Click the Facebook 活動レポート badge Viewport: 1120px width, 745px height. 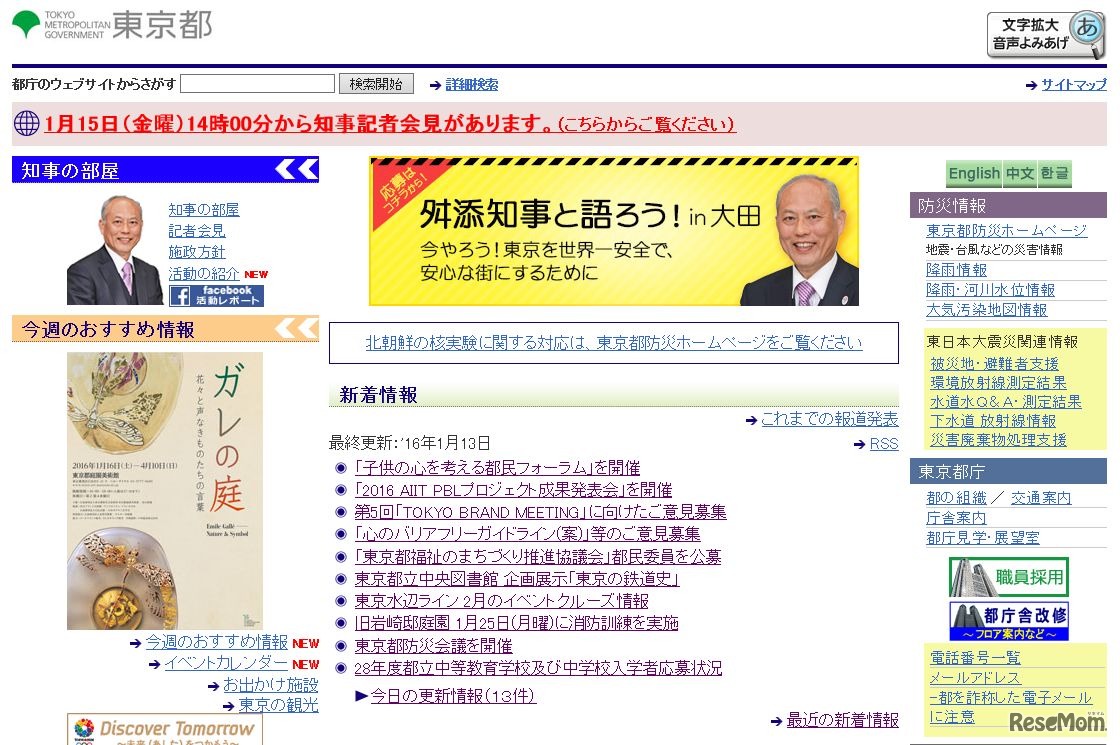216,296
